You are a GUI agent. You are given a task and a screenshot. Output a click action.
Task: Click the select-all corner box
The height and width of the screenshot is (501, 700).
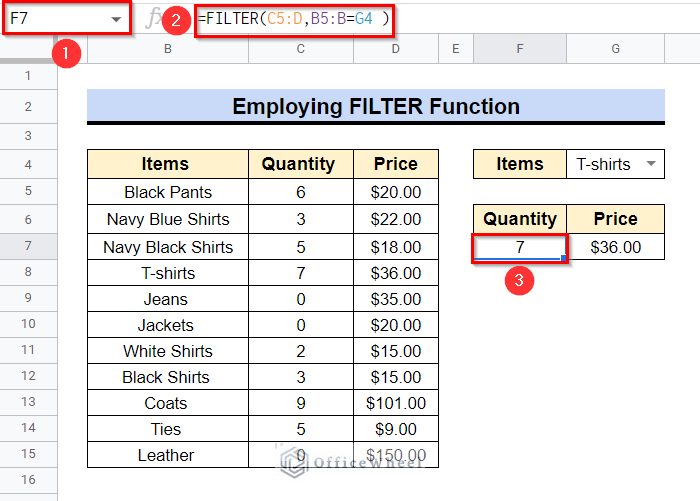(x=28, y=49)
